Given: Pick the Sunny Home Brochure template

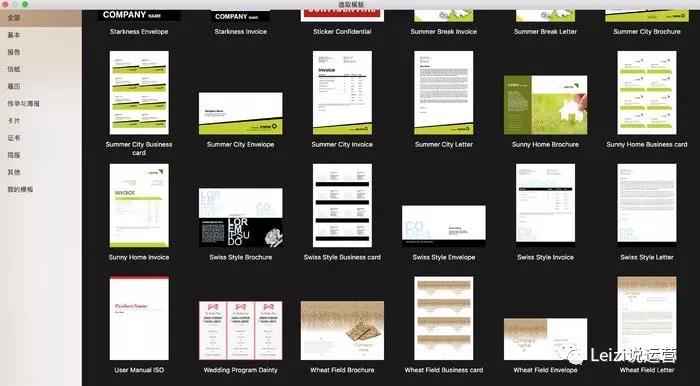Looking at the screenshot, I should (x=545, y=105).
